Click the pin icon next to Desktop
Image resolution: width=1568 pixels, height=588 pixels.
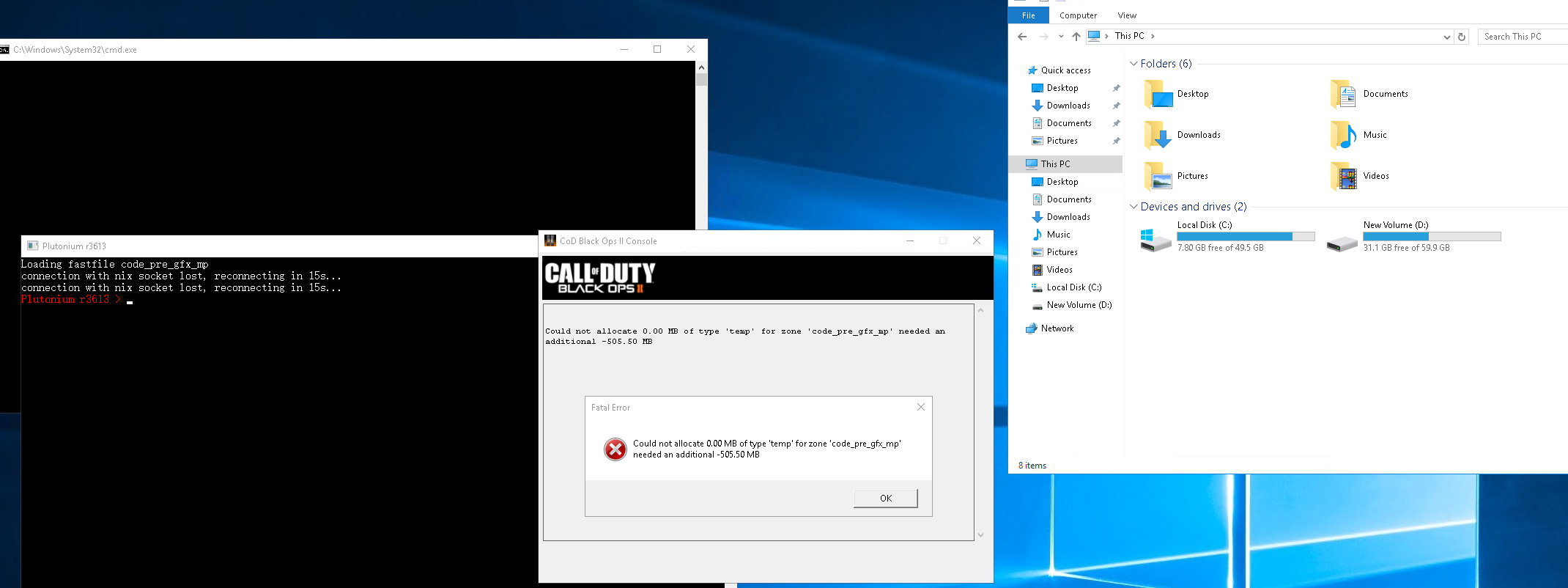pyautogui.click(x=1116, y=88)
